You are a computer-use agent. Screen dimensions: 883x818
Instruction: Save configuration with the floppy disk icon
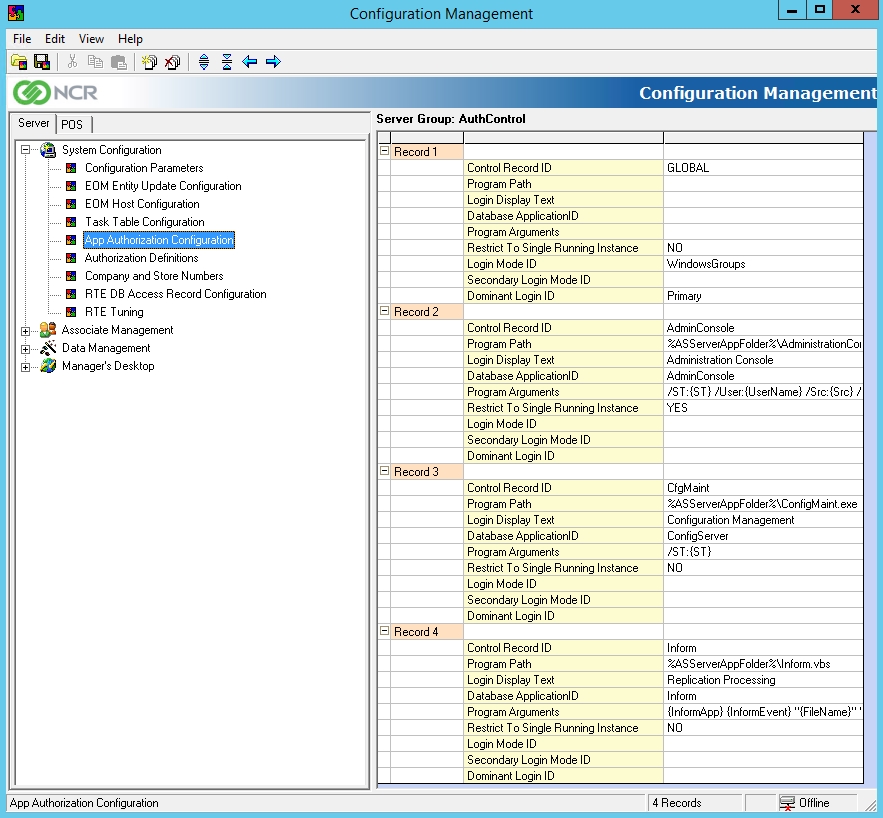click(42, 61)
